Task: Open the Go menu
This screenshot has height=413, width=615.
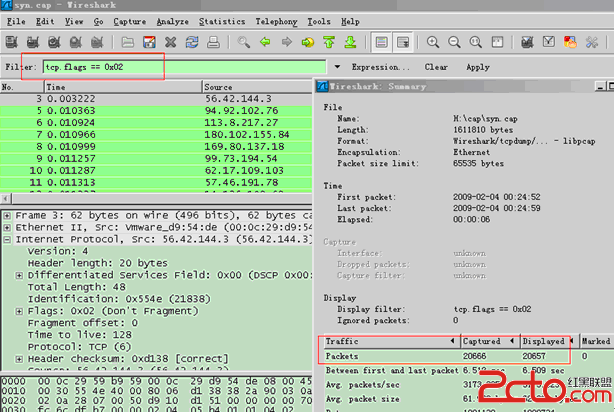Action: pyautogui.click(x=98, y=22)
